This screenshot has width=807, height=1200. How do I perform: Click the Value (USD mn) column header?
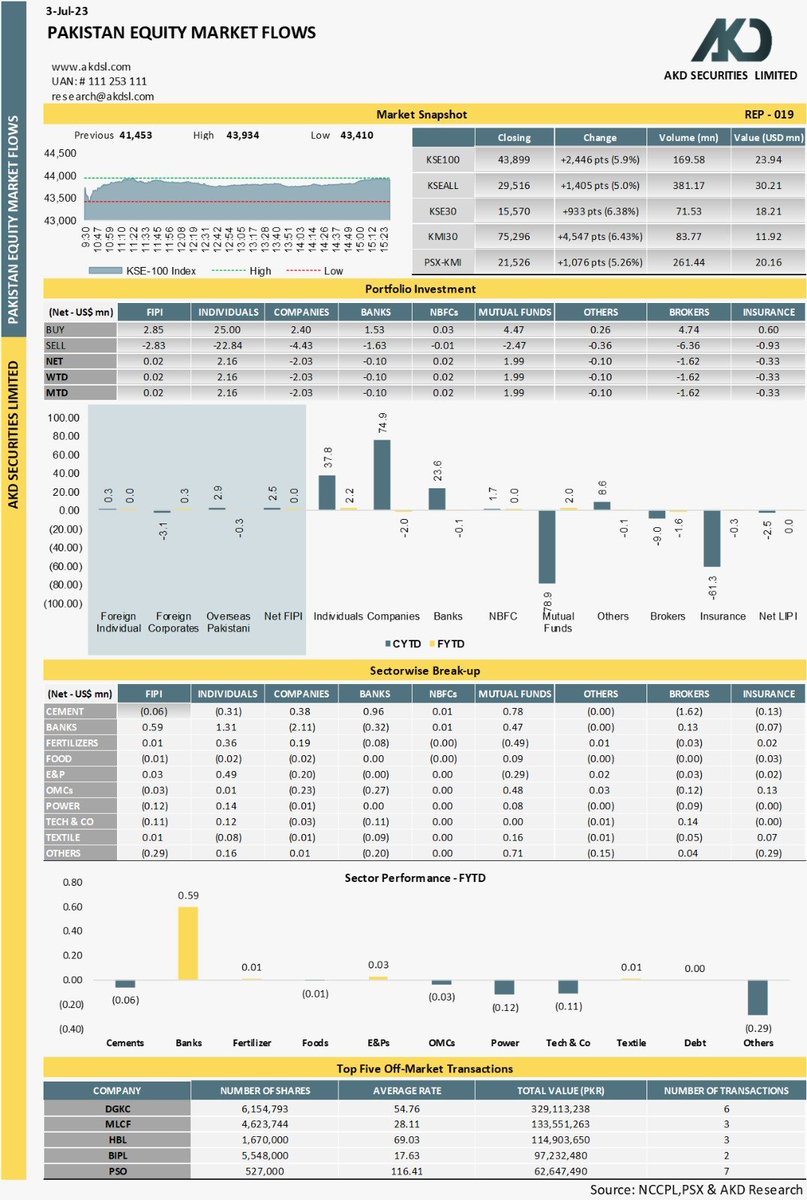tap(767, 138)
